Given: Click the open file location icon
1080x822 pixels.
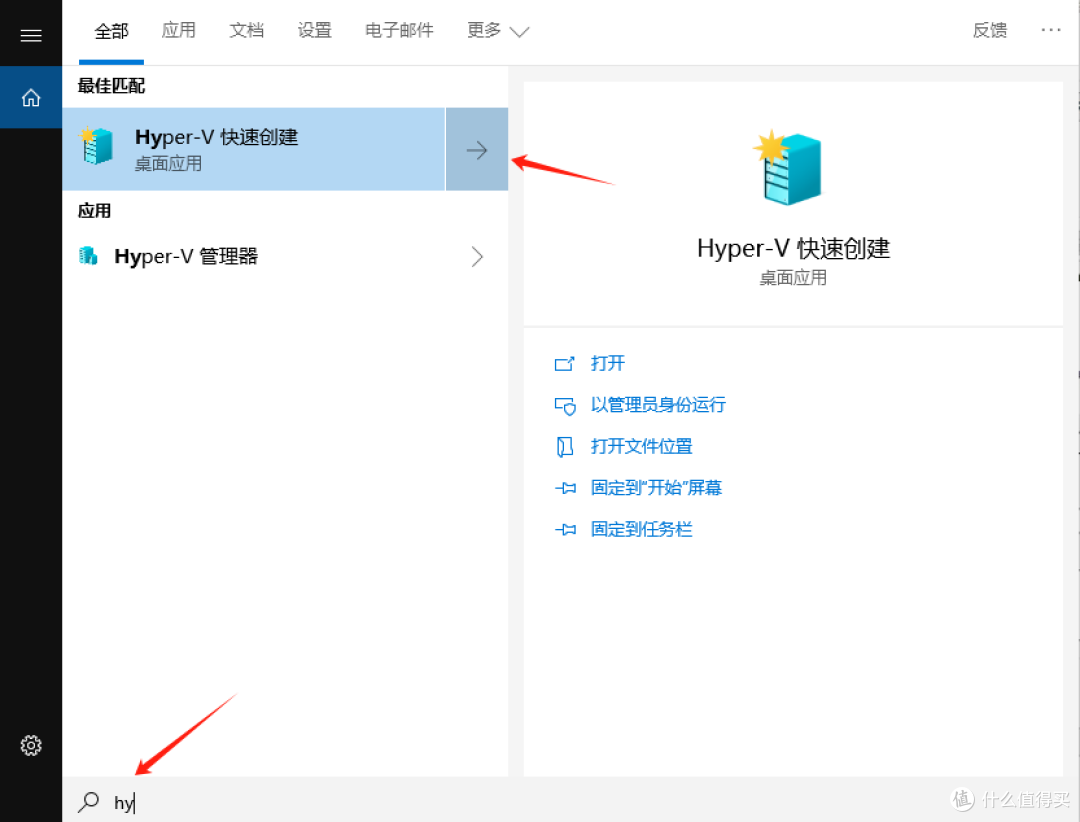Looking at the screenshot, I should point(565,446).
